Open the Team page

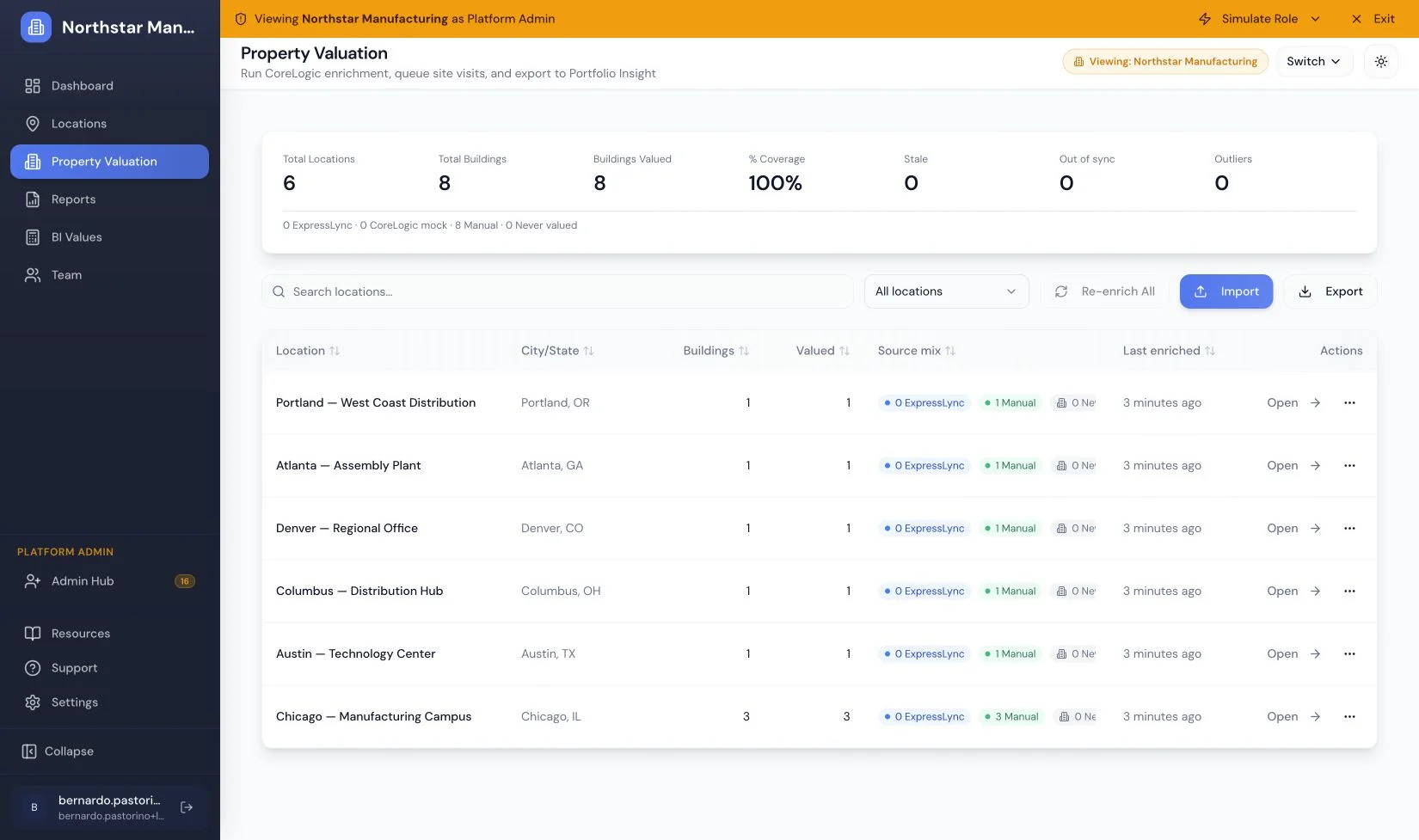109,275
